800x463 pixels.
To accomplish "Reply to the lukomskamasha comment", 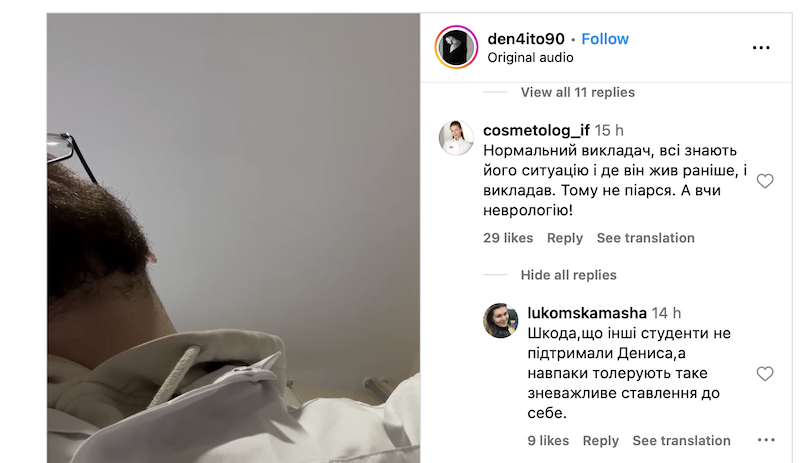I will (601, 441).
